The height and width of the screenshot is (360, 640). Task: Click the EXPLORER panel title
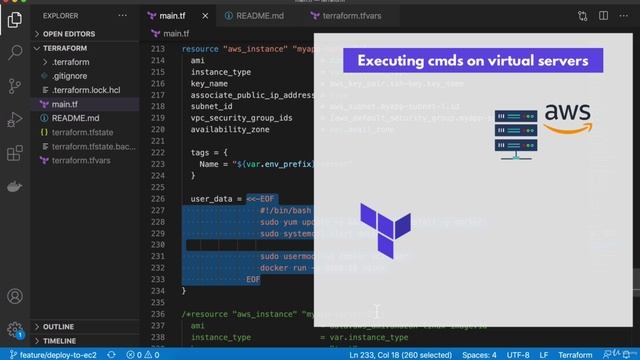(60, 16)
